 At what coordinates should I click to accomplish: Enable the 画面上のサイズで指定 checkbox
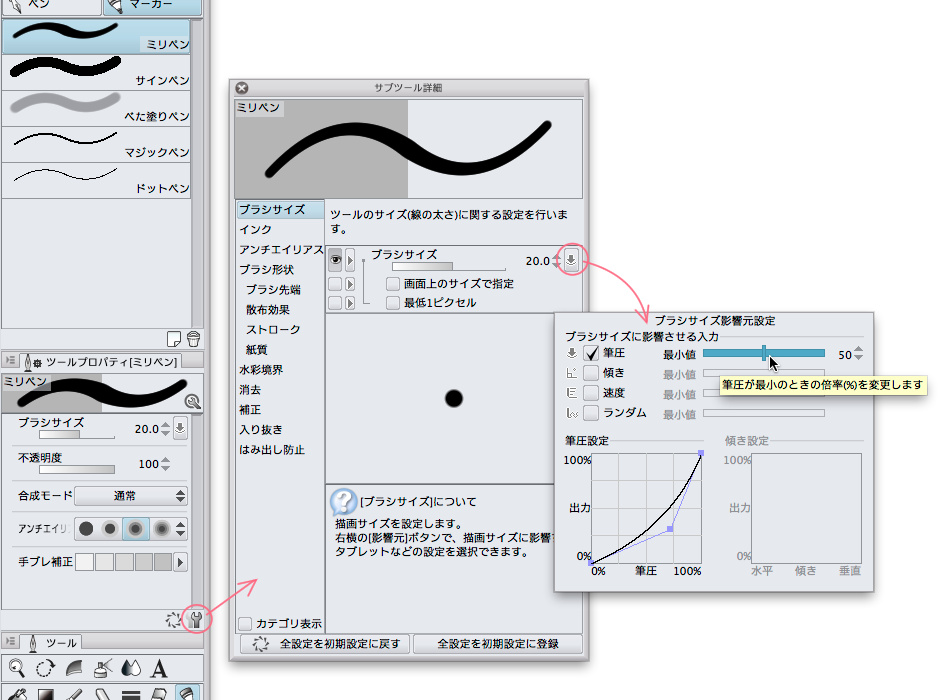coord(393,284)
